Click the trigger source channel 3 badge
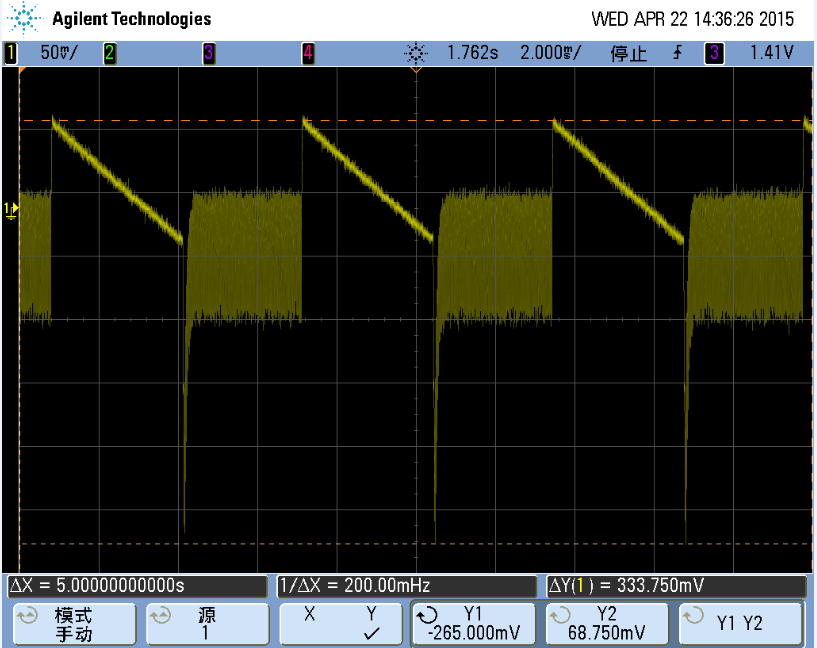This screenshot has width=817, height=648. (x=714, y=53)
